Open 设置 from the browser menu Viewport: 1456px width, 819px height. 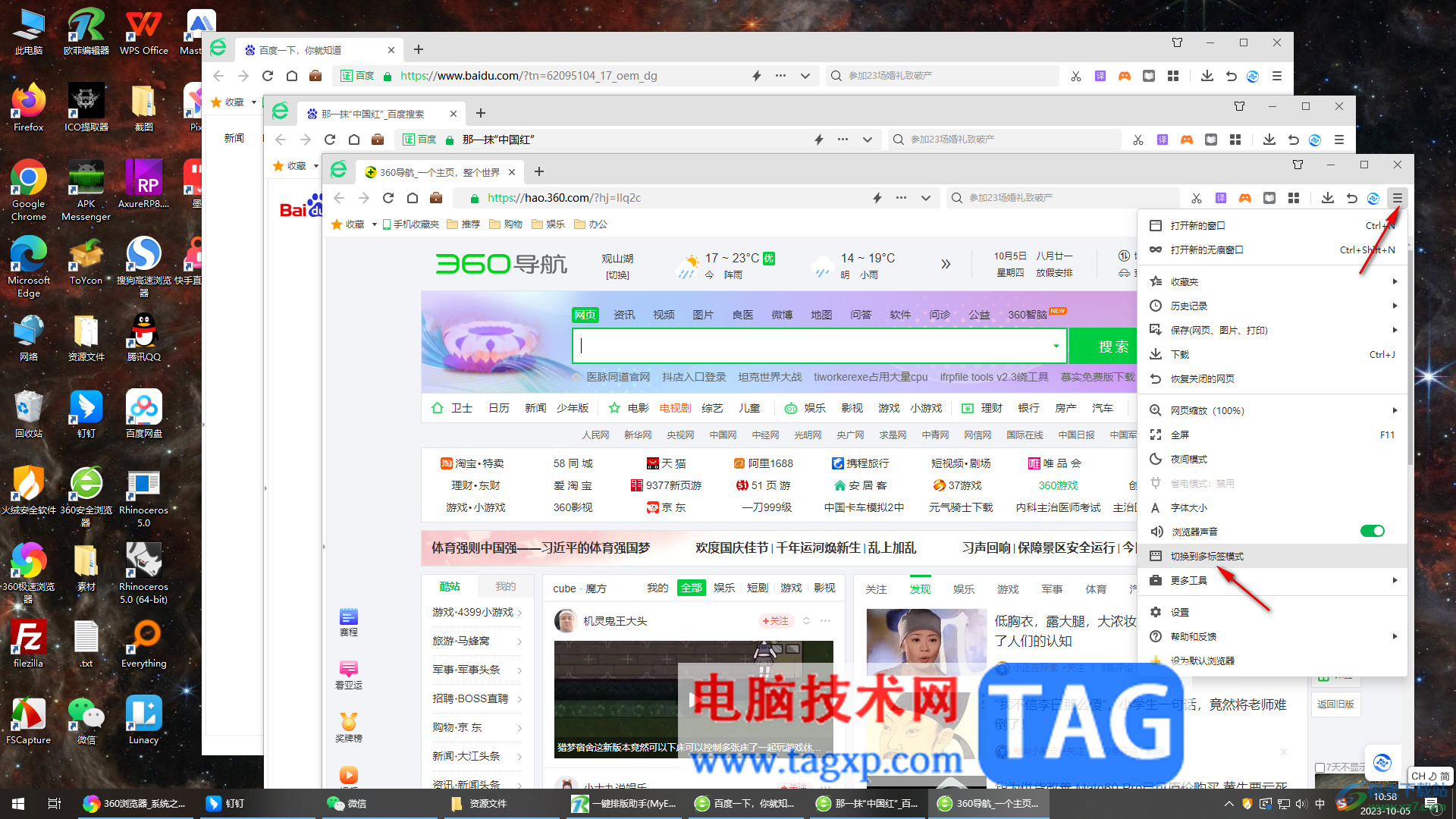pos(1179,612)
